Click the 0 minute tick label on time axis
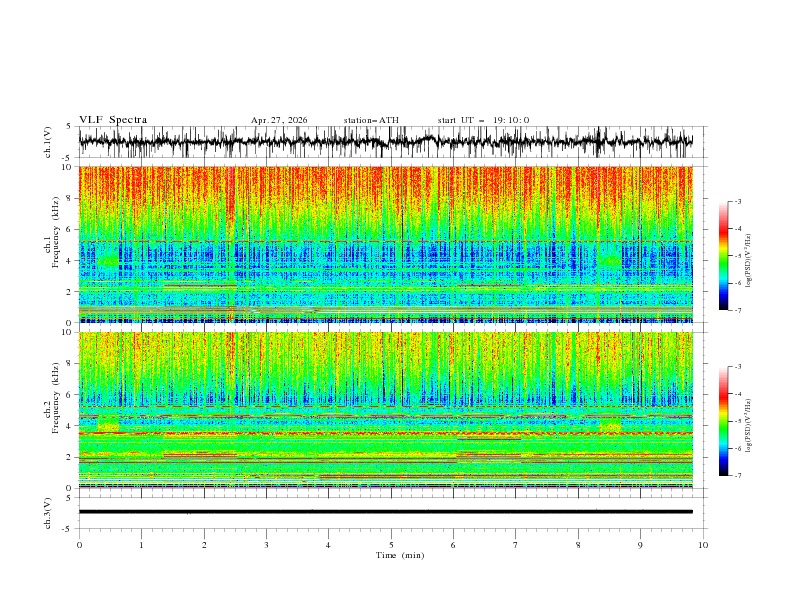 click(x=79, y=545)
